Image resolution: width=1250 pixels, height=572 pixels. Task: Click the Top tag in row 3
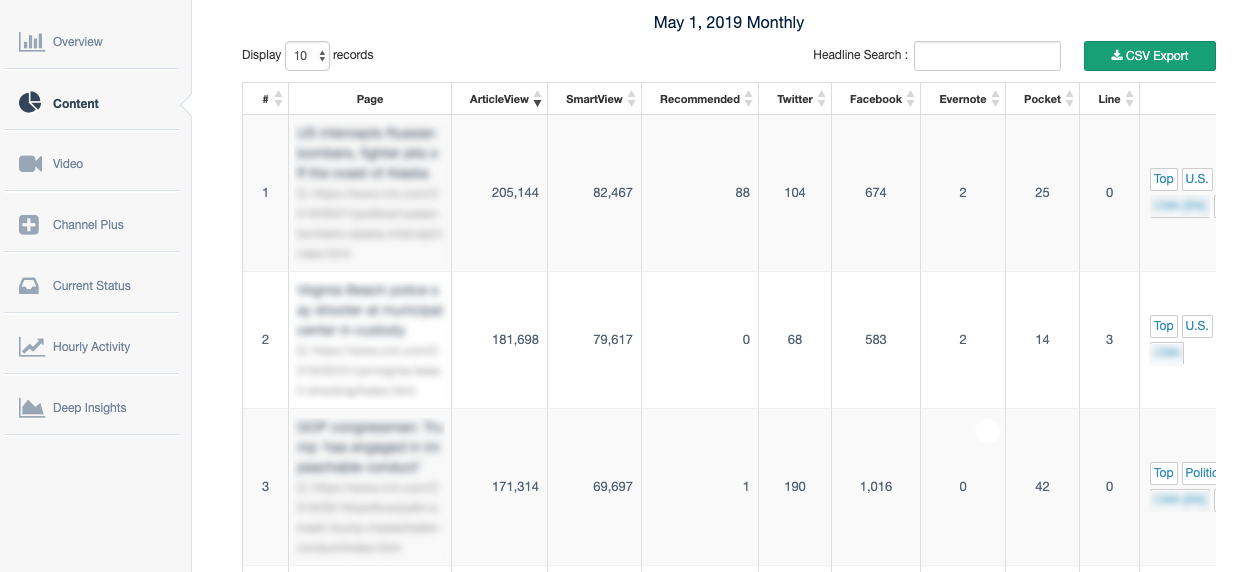pyautogui.click(x=1163, y=473)
